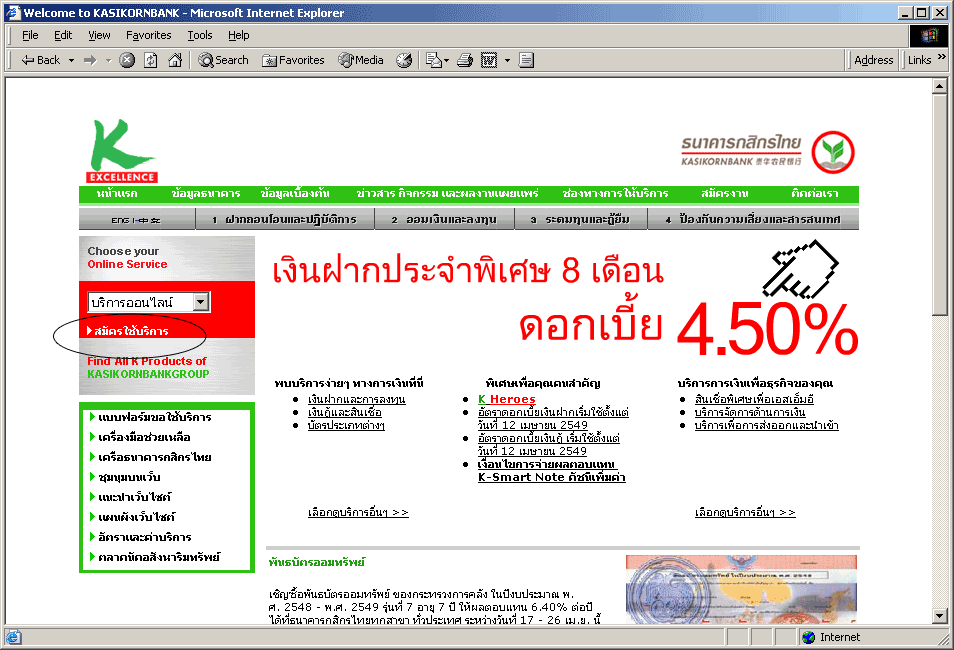Open the Favorites menu in the menu bar
954x650 pixels.
pos(148,35)
